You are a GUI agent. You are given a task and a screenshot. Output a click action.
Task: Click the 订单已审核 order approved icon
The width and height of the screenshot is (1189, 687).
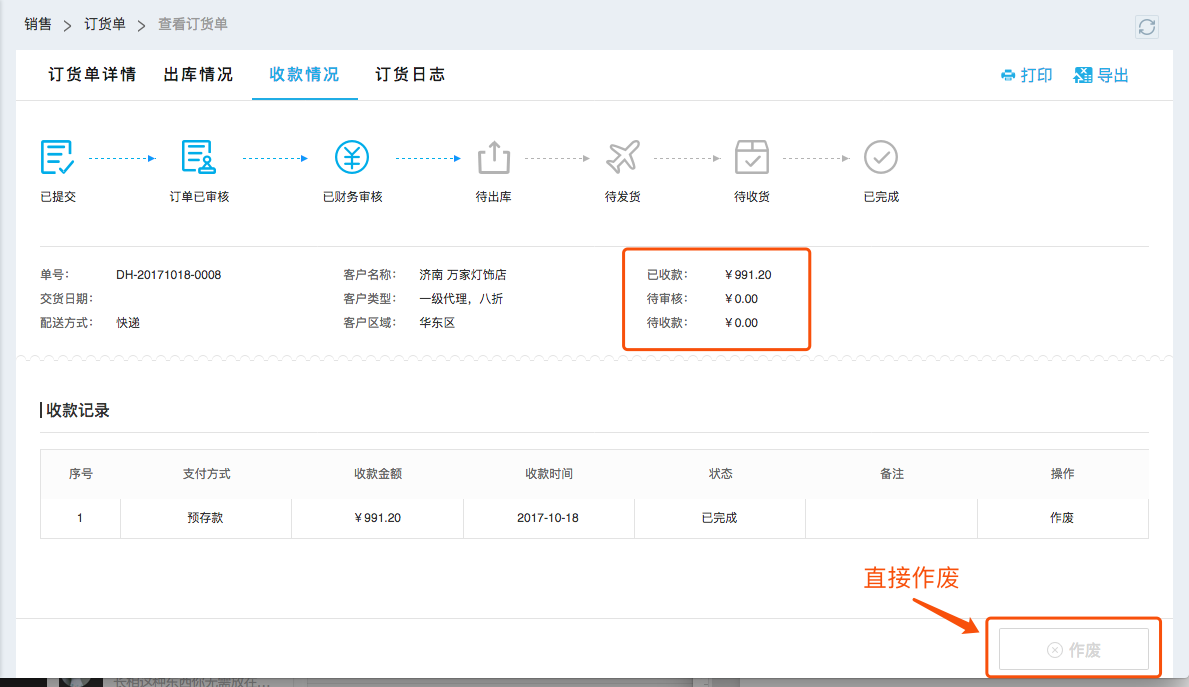click(x=198, y=157)
